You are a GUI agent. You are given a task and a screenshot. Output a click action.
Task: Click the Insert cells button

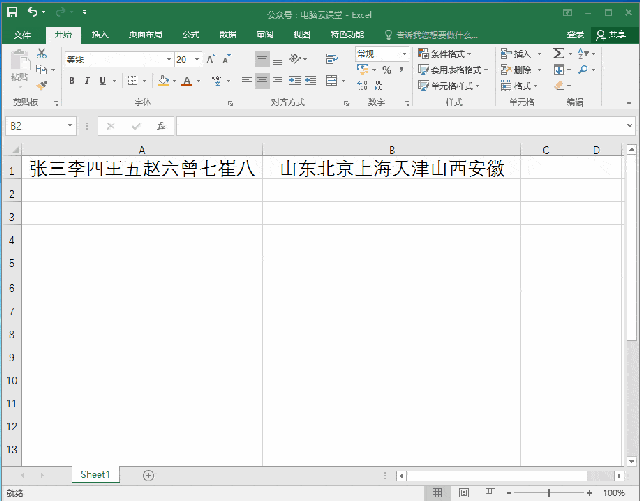tap(516, 53)
